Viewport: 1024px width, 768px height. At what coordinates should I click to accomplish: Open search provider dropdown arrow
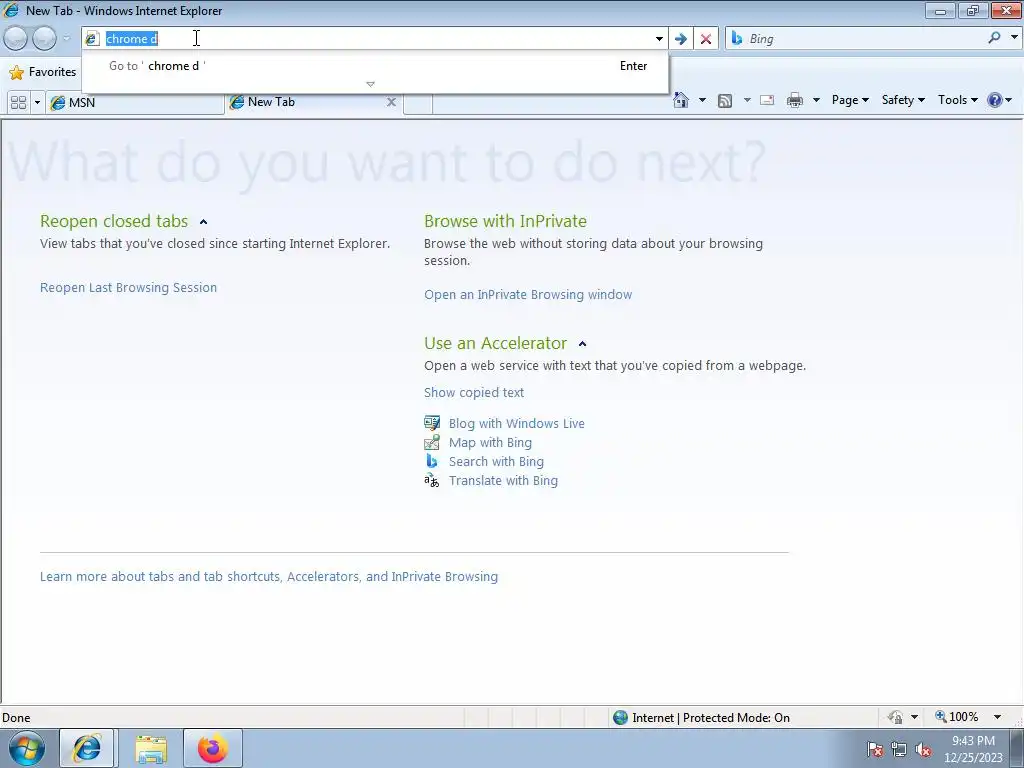point(1014,38)
